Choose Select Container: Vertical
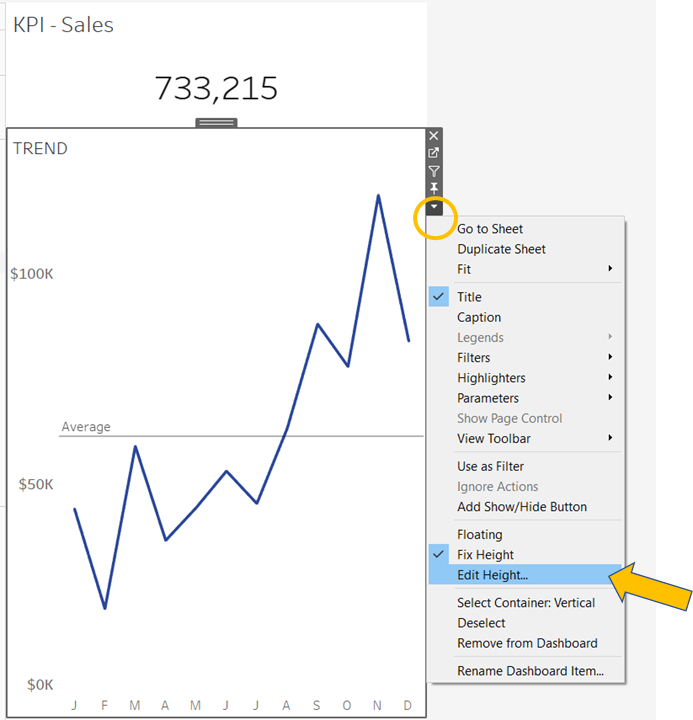693x720 pixels. tap(526, 603)
